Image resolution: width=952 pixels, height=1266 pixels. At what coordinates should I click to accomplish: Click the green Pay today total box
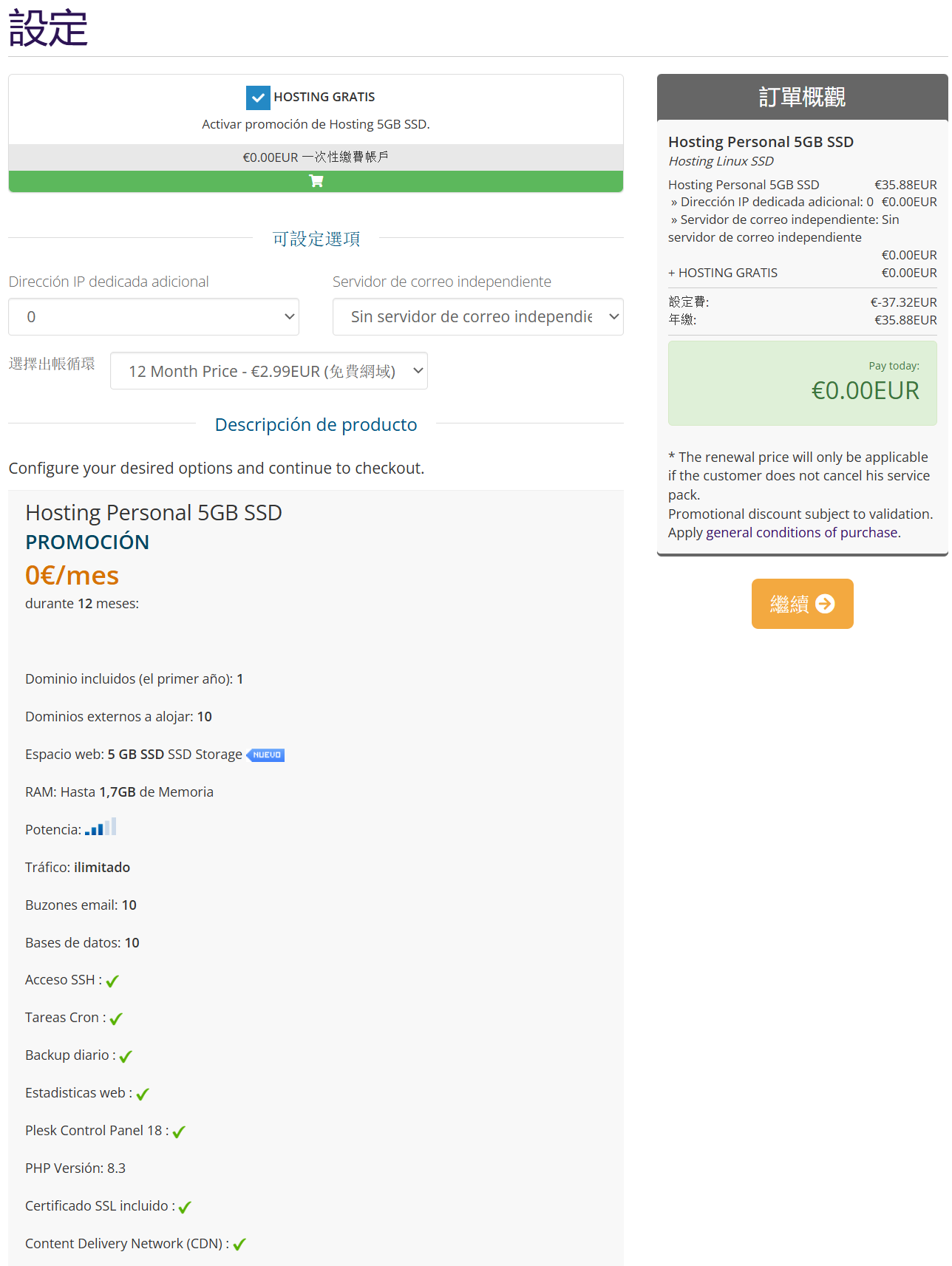(x=802, y=383)
